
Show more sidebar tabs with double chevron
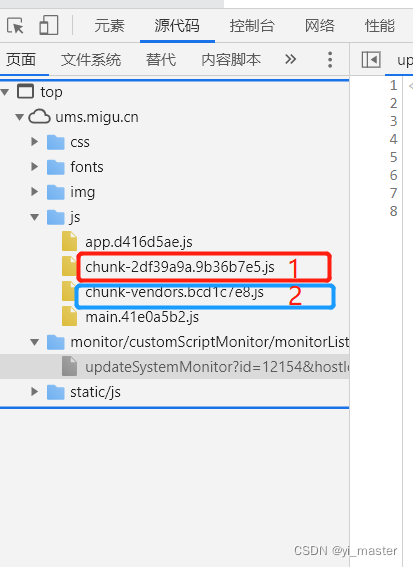point(290,59)
